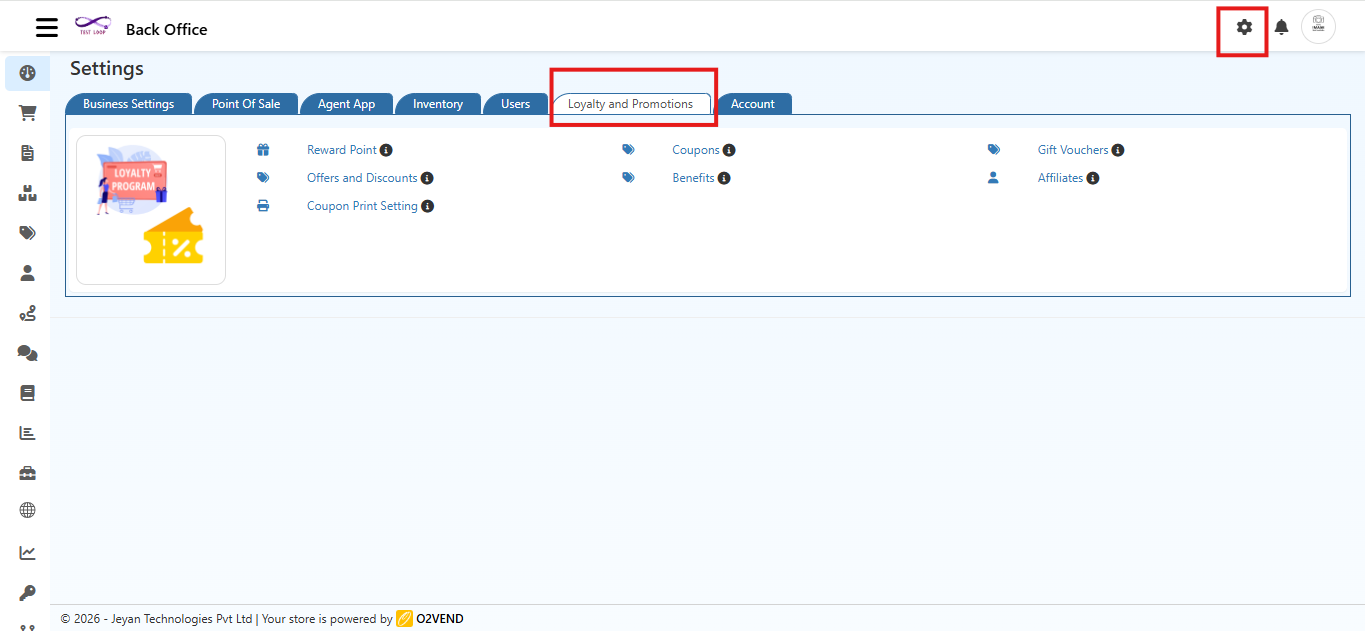Click the globe icon in the sidebar

pos(26,510)
